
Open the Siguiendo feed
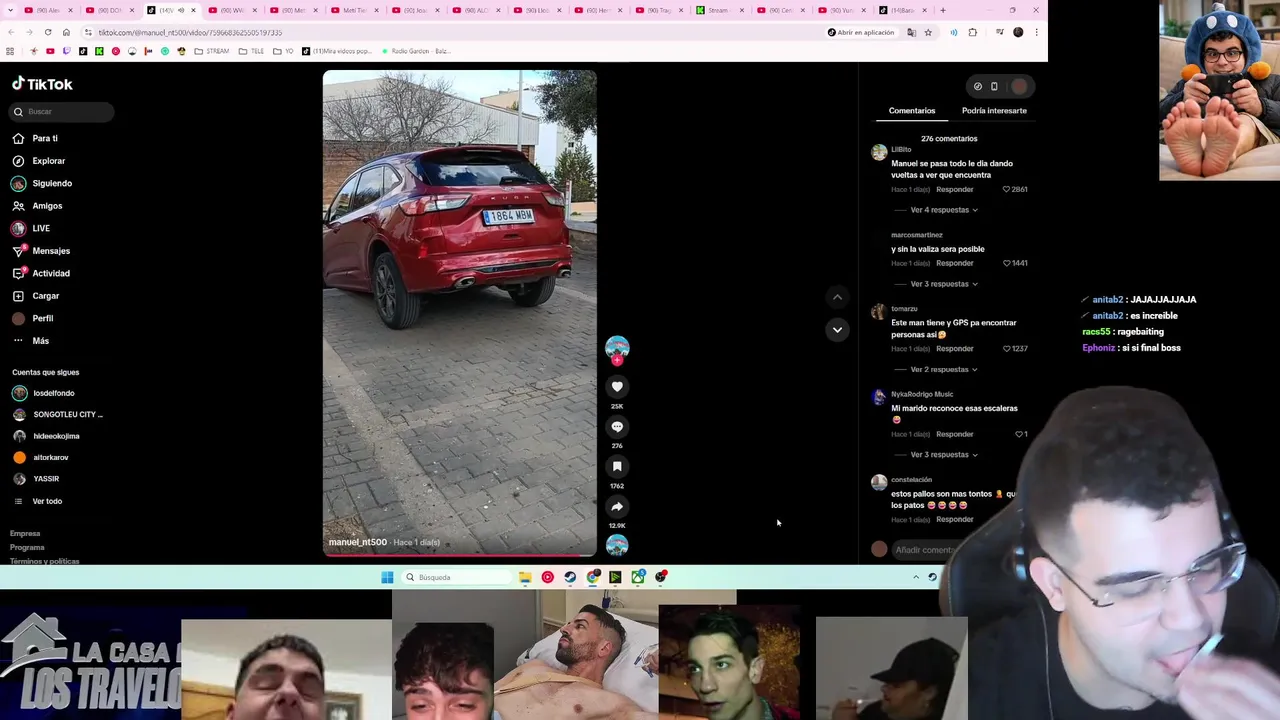[x=52, y=183]
